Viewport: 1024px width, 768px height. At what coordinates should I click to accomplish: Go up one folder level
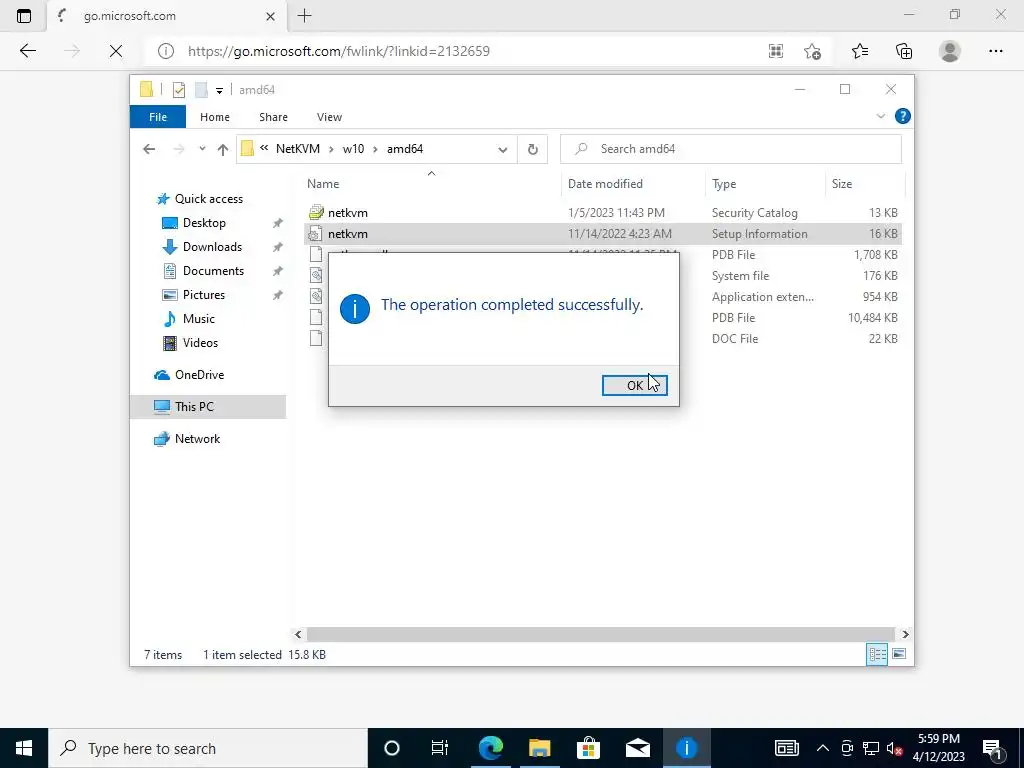(x=223, y=150)
